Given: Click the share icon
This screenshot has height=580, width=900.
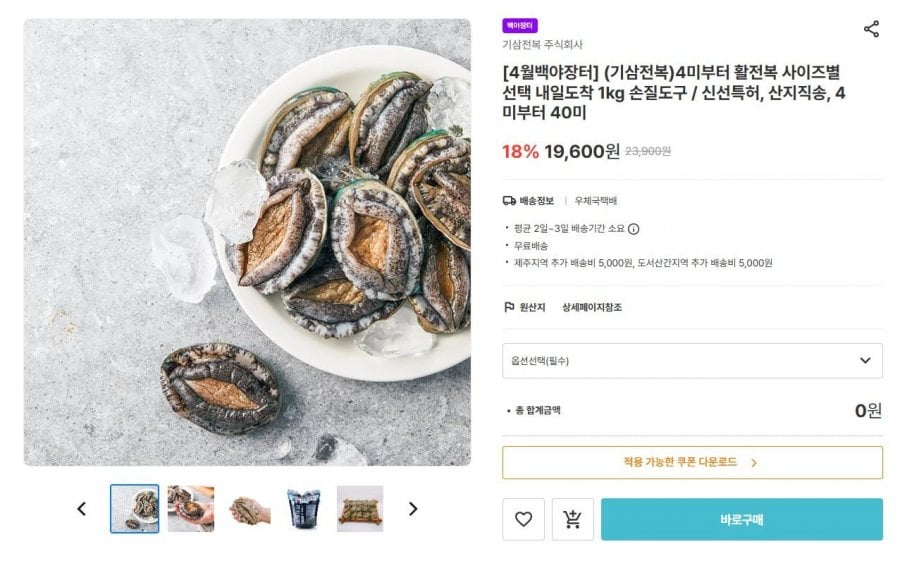Looking at the screenshot, I should pyautogui.click(x=871, y=29).
